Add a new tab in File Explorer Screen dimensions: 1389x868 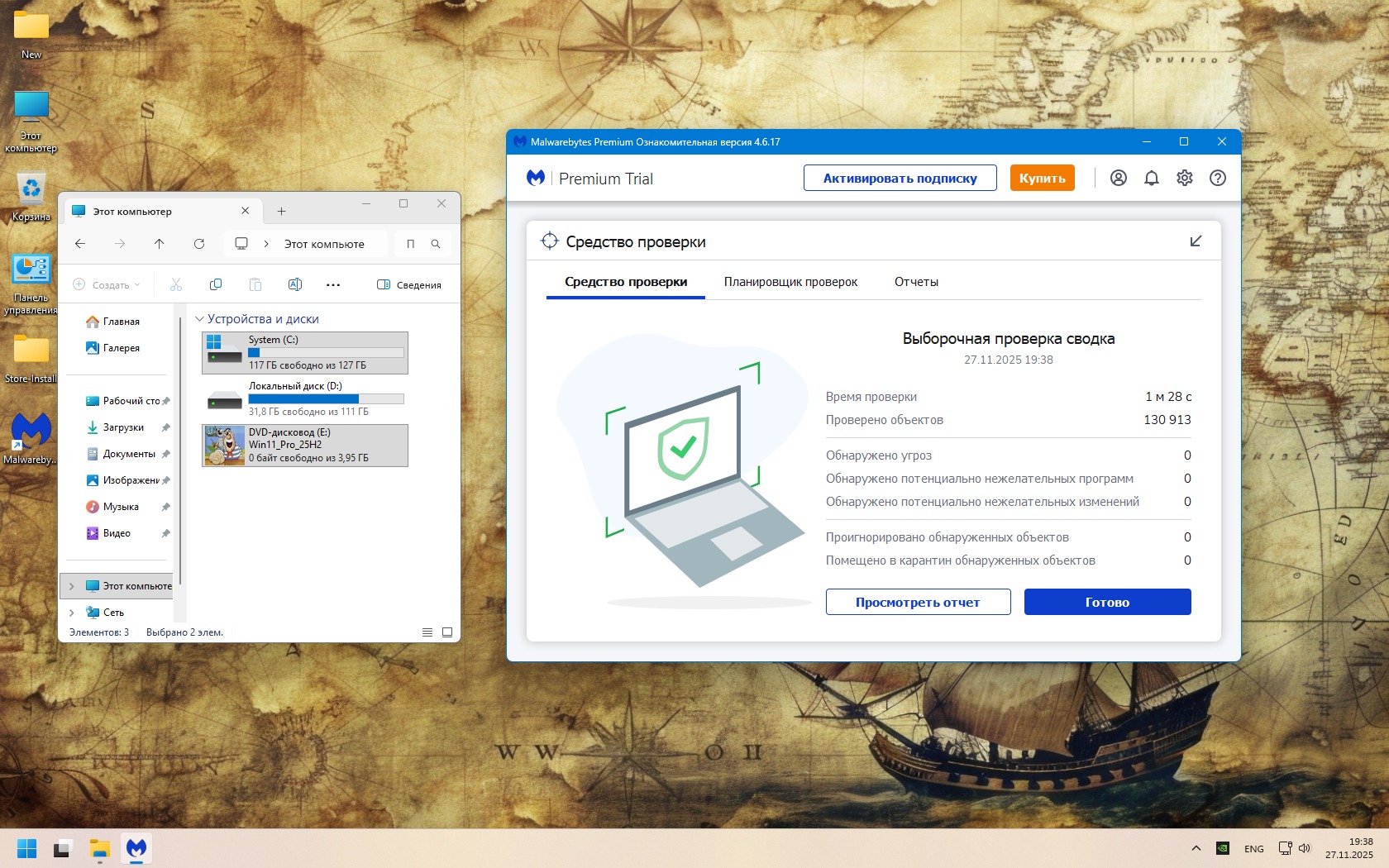pos(281,212)
